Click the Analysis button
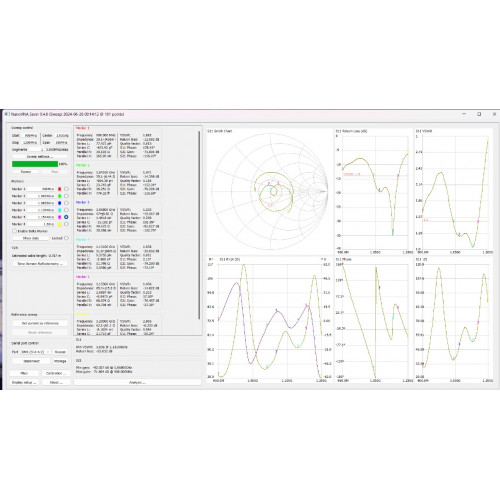The image size is (500, 500). 137,382
